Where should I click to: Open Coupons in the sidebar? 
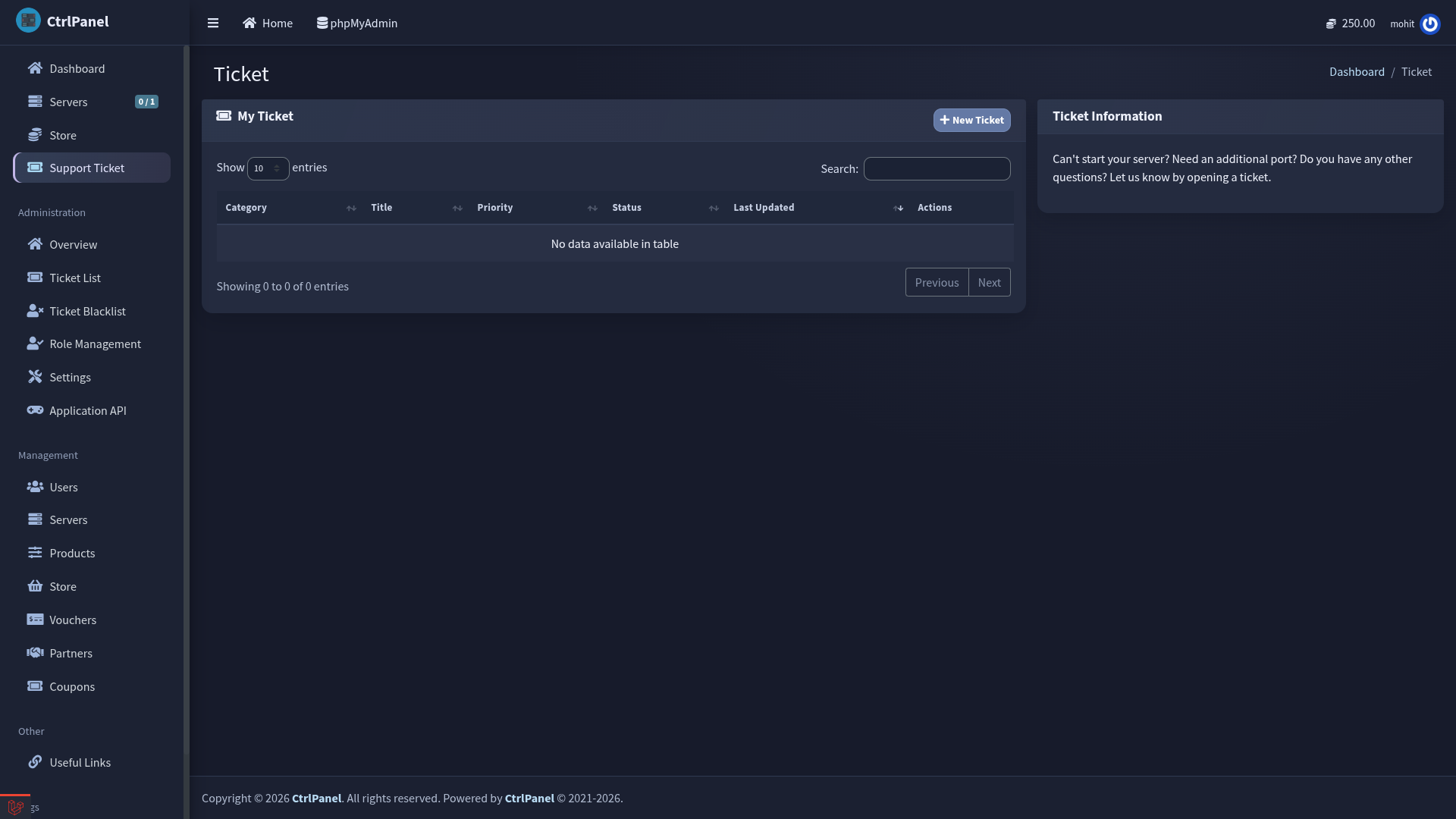[92, 686]
